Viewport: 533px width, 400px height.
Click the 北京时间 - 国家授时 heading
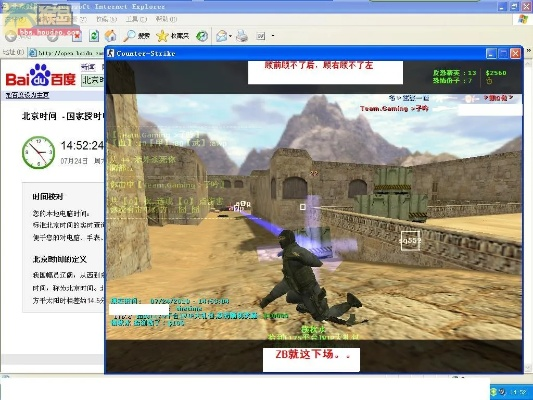64,116
